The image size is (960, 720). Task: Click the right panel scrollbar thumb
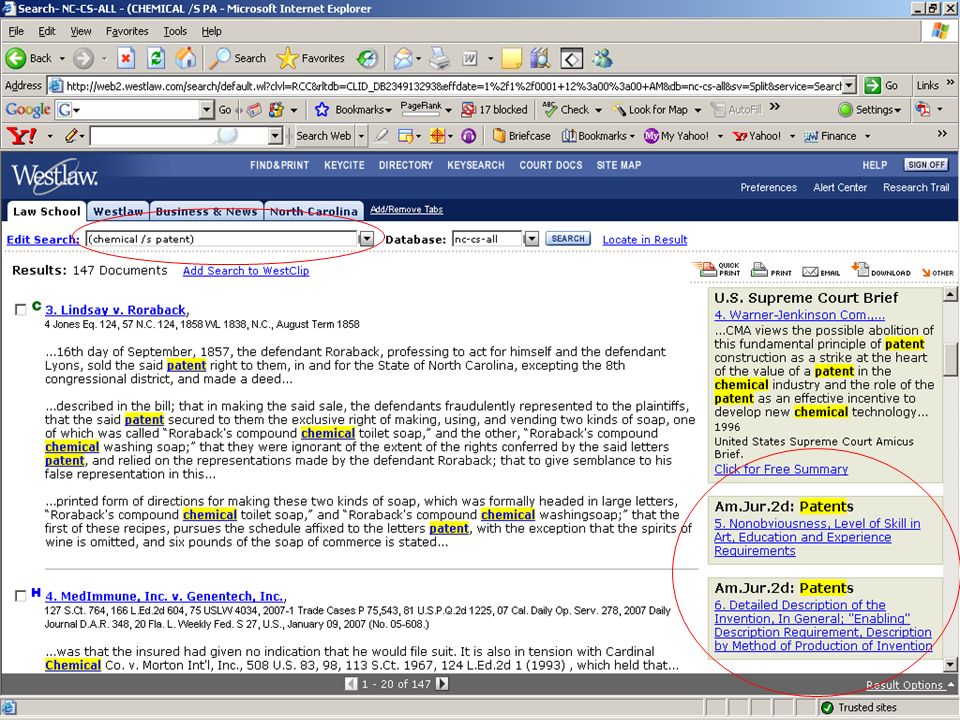point(950,358)
